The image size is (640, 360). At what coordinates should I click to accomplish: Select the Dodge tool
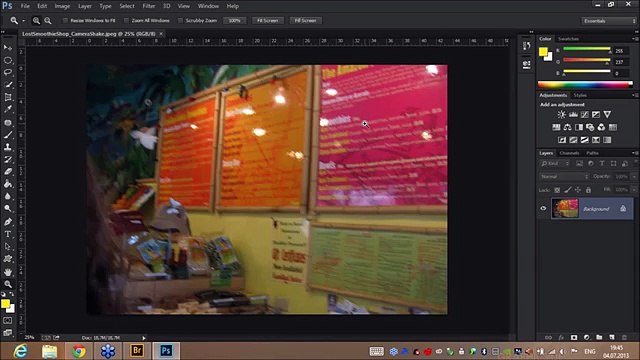8,209
